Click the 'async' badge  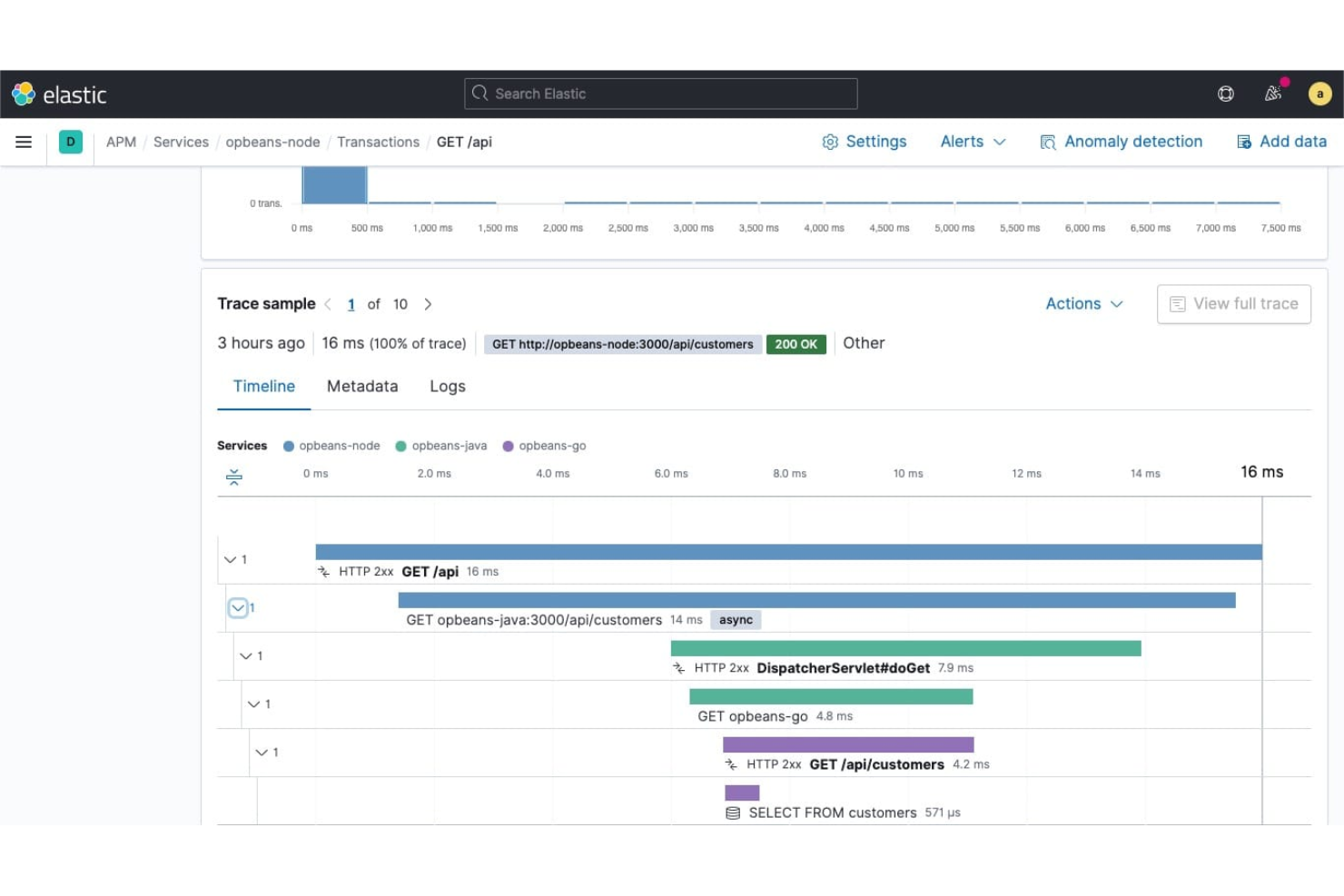pyautogui.click(x=736, y=620)
